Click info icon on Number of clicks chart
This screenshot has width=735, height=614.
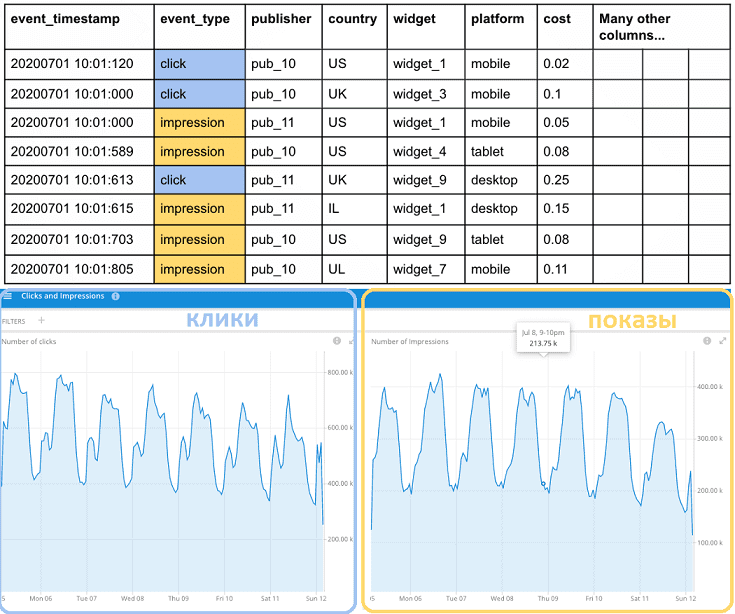coord(336,341)
